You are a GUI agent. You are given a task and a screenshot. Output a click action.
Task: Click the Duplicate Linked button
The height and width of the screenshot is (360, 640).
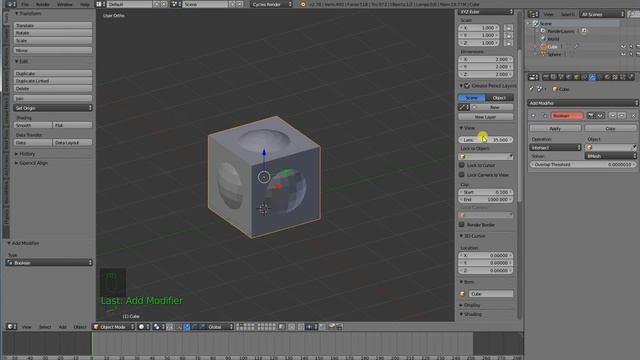tap(53, 81)
